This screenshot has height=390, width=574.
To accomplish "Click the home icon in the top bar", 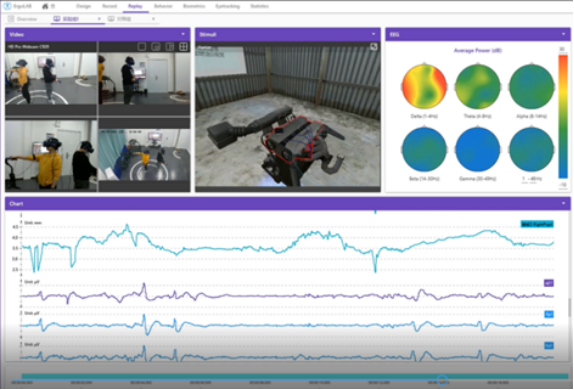I will [x=45, y=6].
